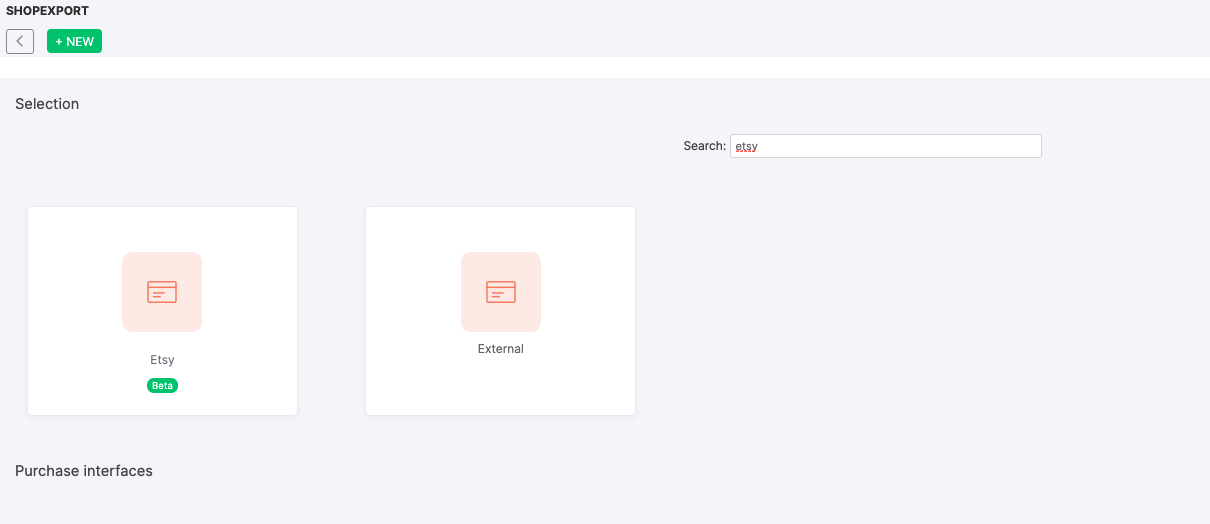Click the Purchase interfaces heading
Image resolution: width=1210 pixels, height=524 pixels.
[x=84, y=470]
